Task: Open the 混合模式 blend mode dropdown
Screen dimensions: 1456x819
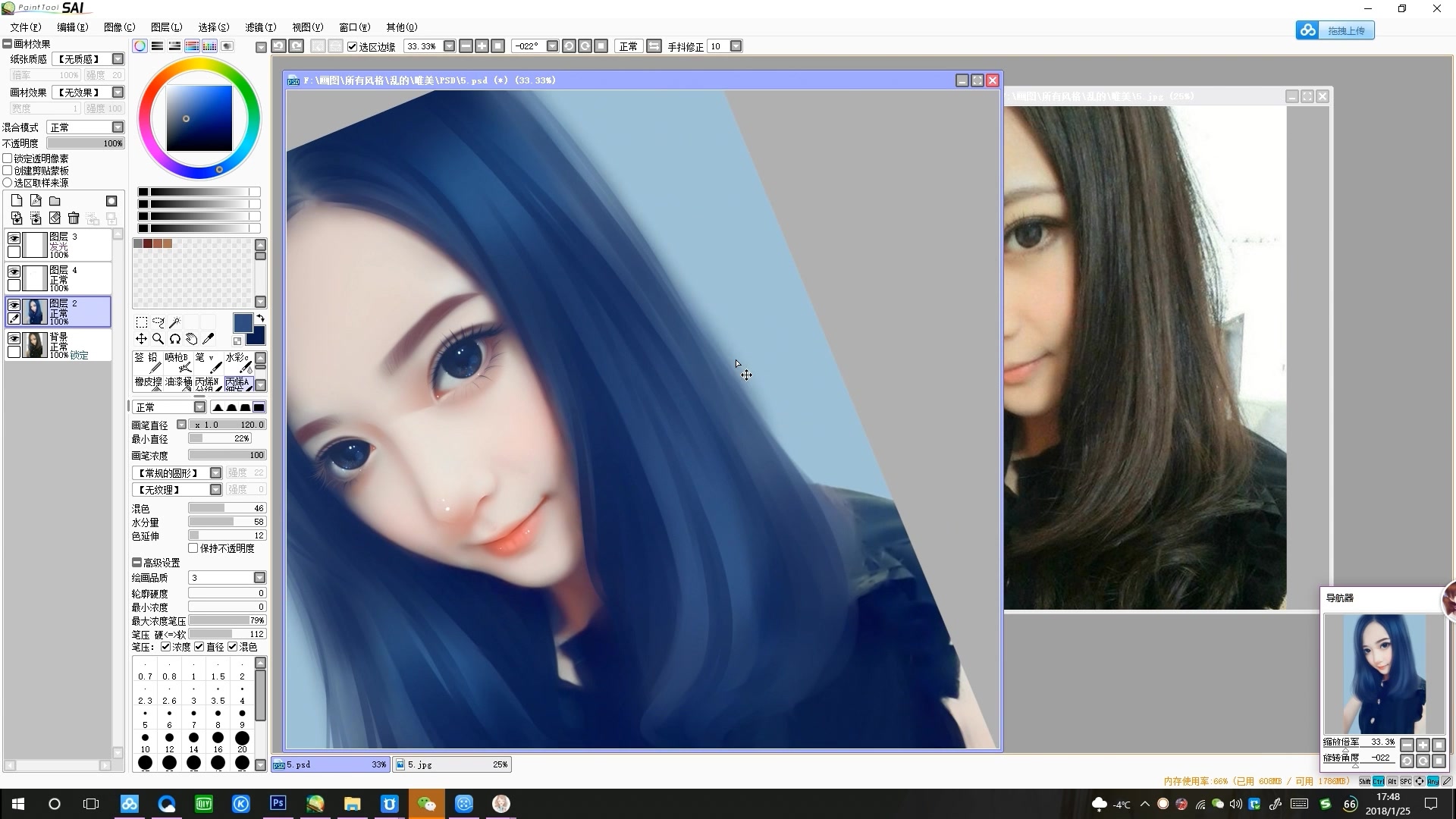Action: [x=118, y=127]
